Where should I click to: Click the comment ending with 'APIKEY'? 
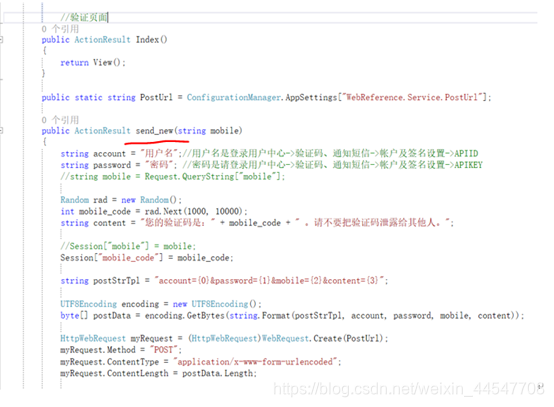pos(332,165)
